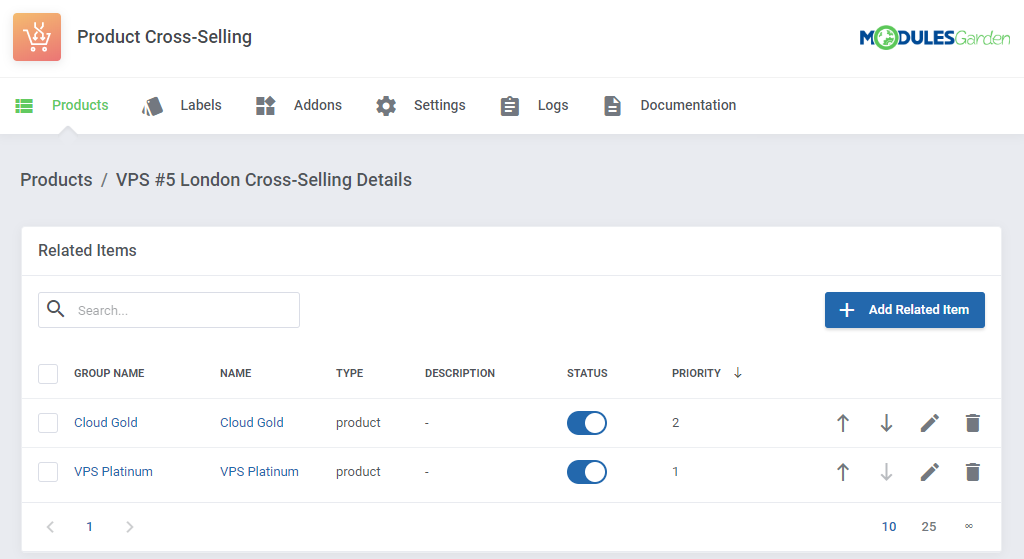Click VPS Platinum greyed down arrow icon
This screenshot has height=559, width=1024.
click(886, 472)
